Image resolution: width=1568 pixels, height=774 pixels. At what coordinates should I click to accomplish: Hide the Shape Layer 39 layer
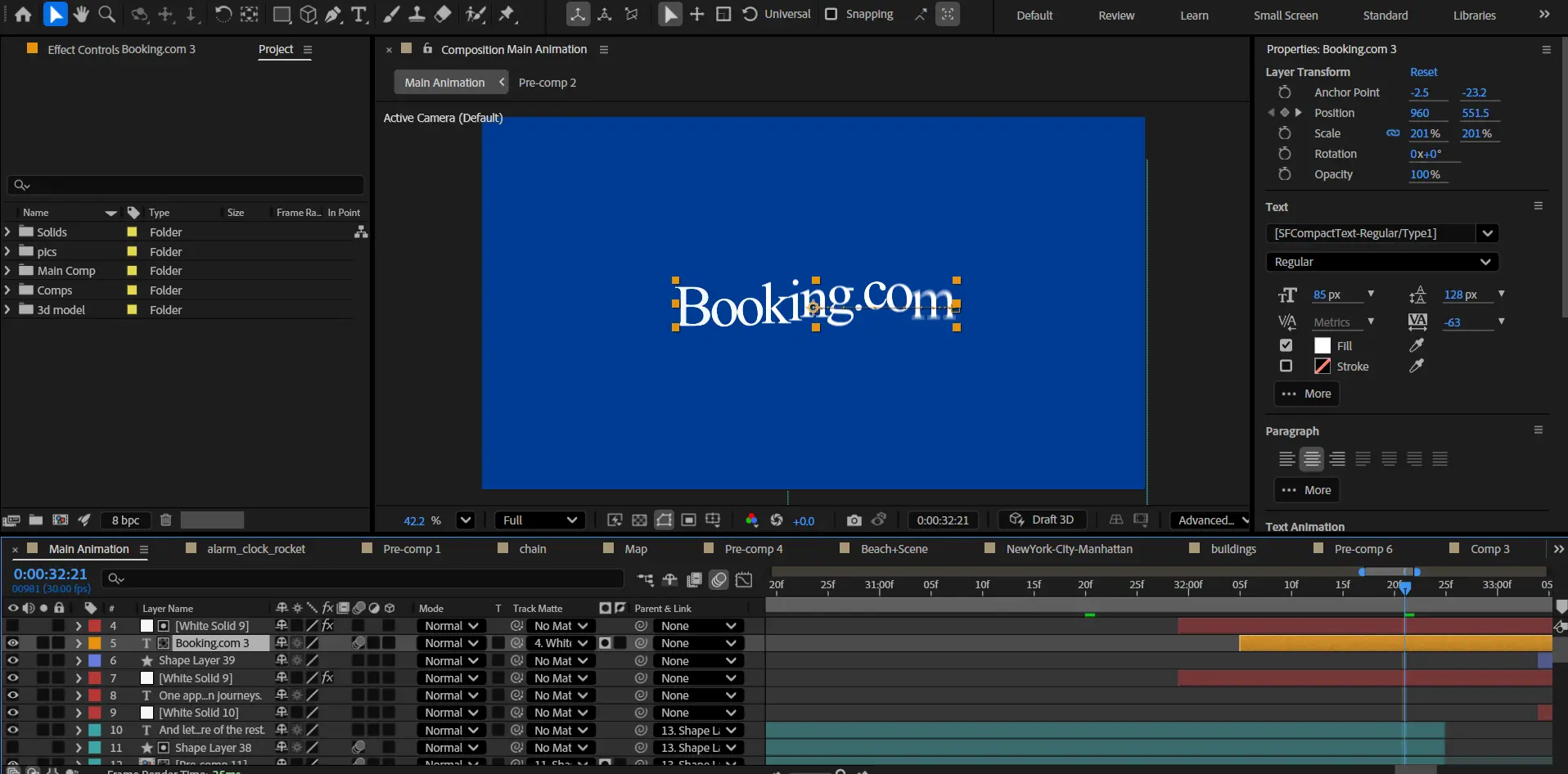pyautogui.click(x=12, y=660)
